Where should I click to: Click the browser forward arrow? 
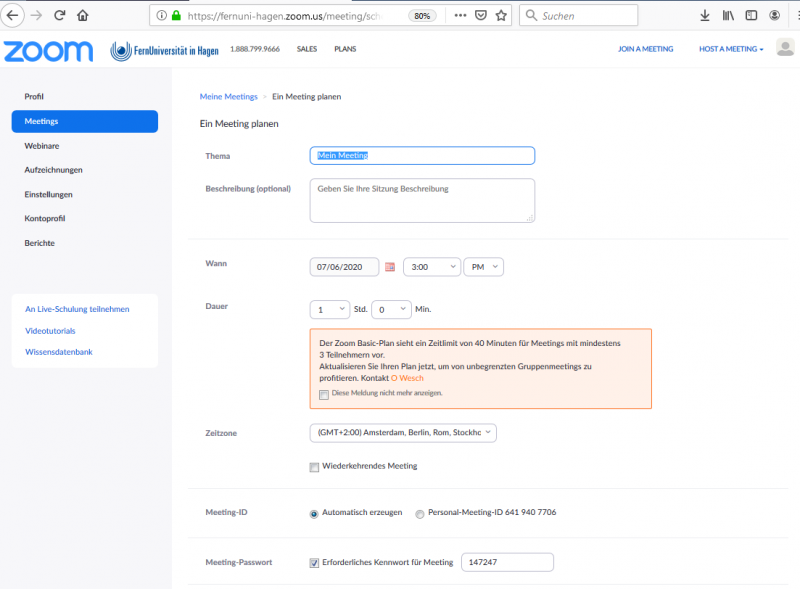click(36, 15)
